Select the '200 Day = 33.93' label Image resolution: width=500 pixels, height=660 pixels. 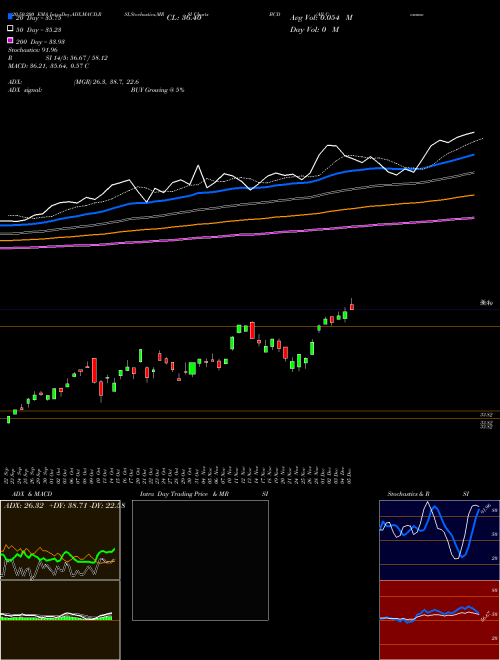point(40,42)
